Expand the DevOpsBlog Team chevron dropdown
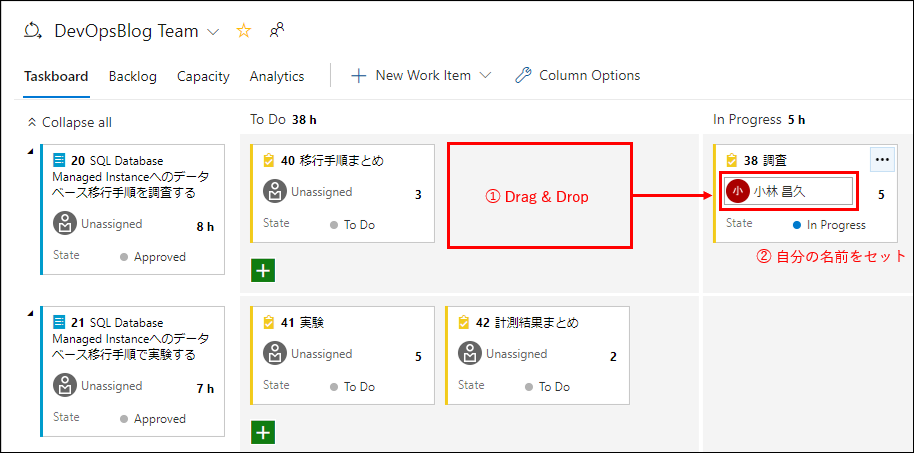Viewport: 914px width, 453px height. tap(213, 32)
